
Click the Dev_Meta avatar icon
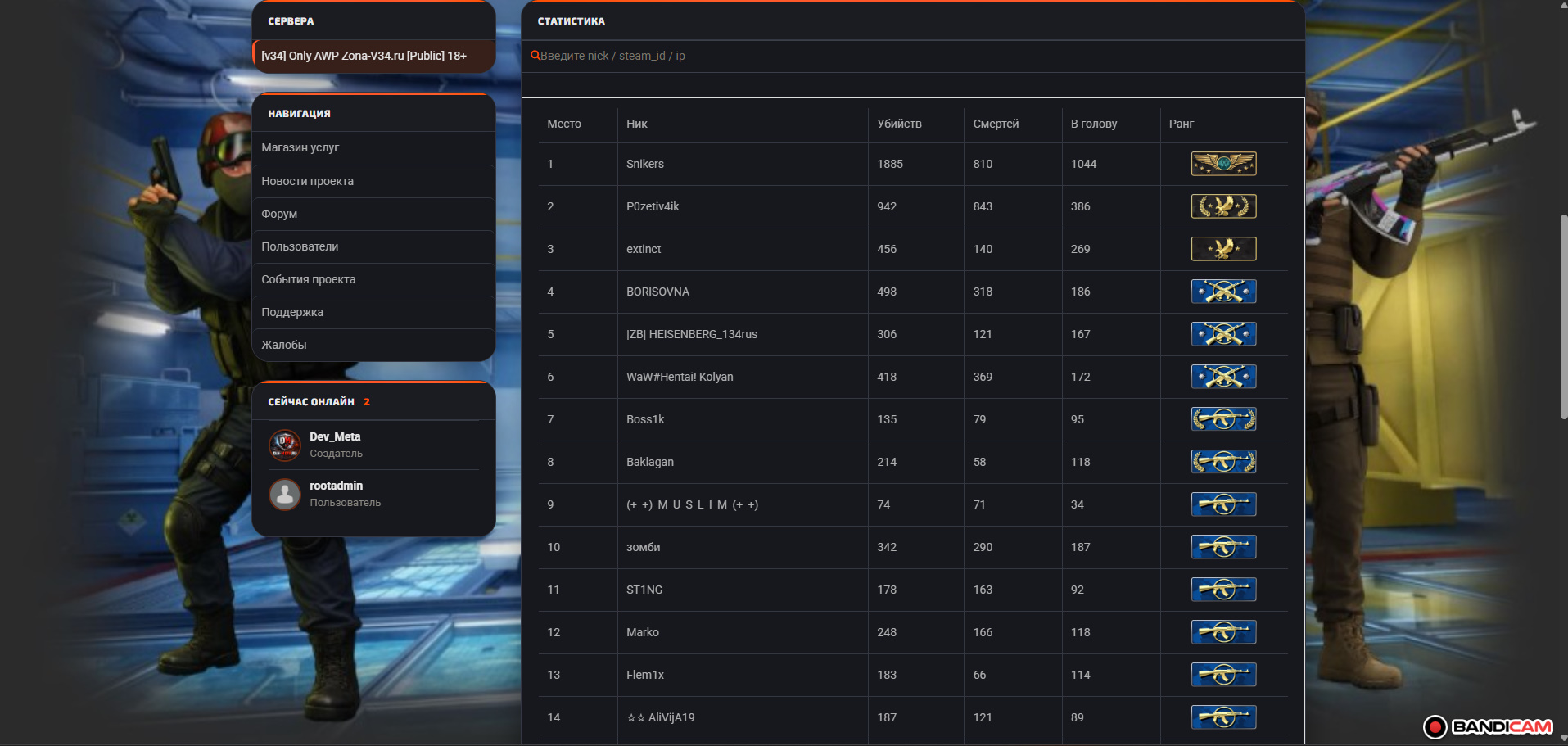tap(285, 445)
